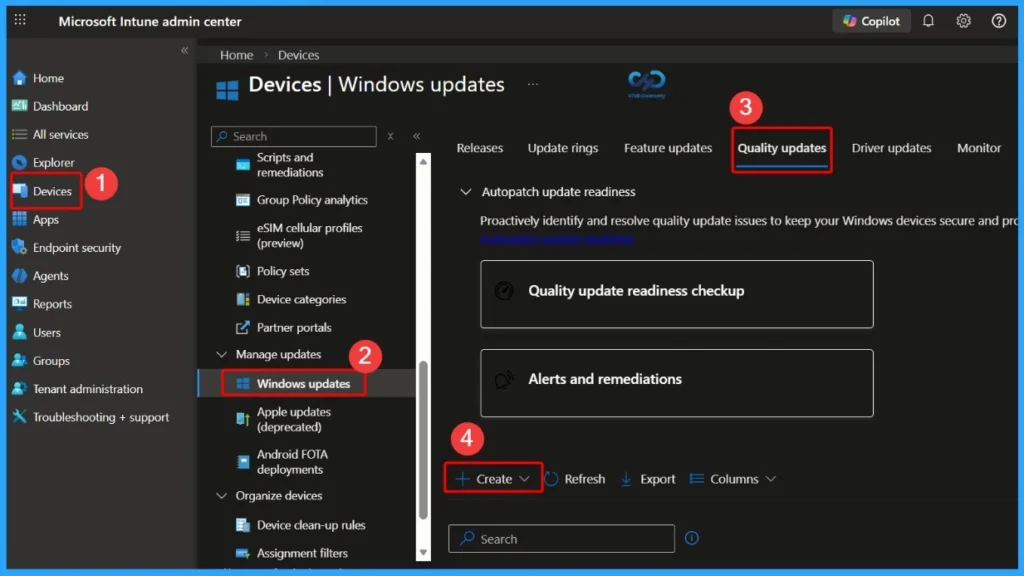Viewport: 1024px width, 576px height.
Task: Open the help question mark icon
Action: pos(996,20)
